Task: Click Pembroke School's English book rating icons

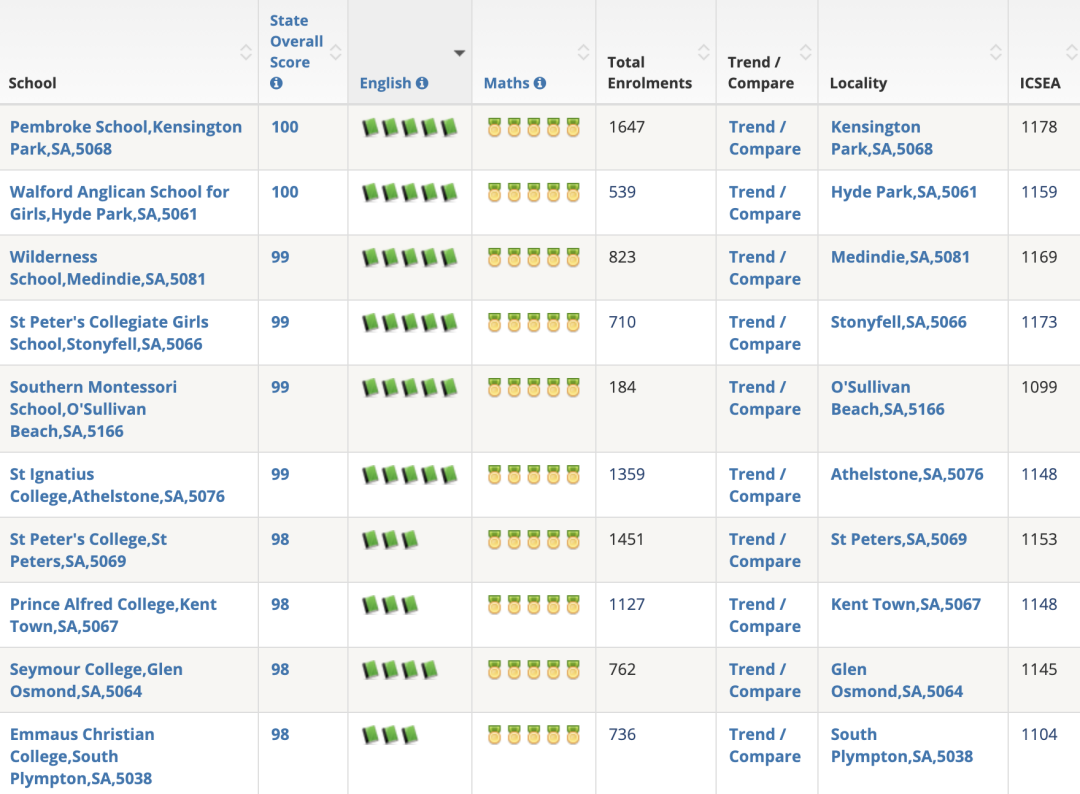Action: tap(410, 127)
